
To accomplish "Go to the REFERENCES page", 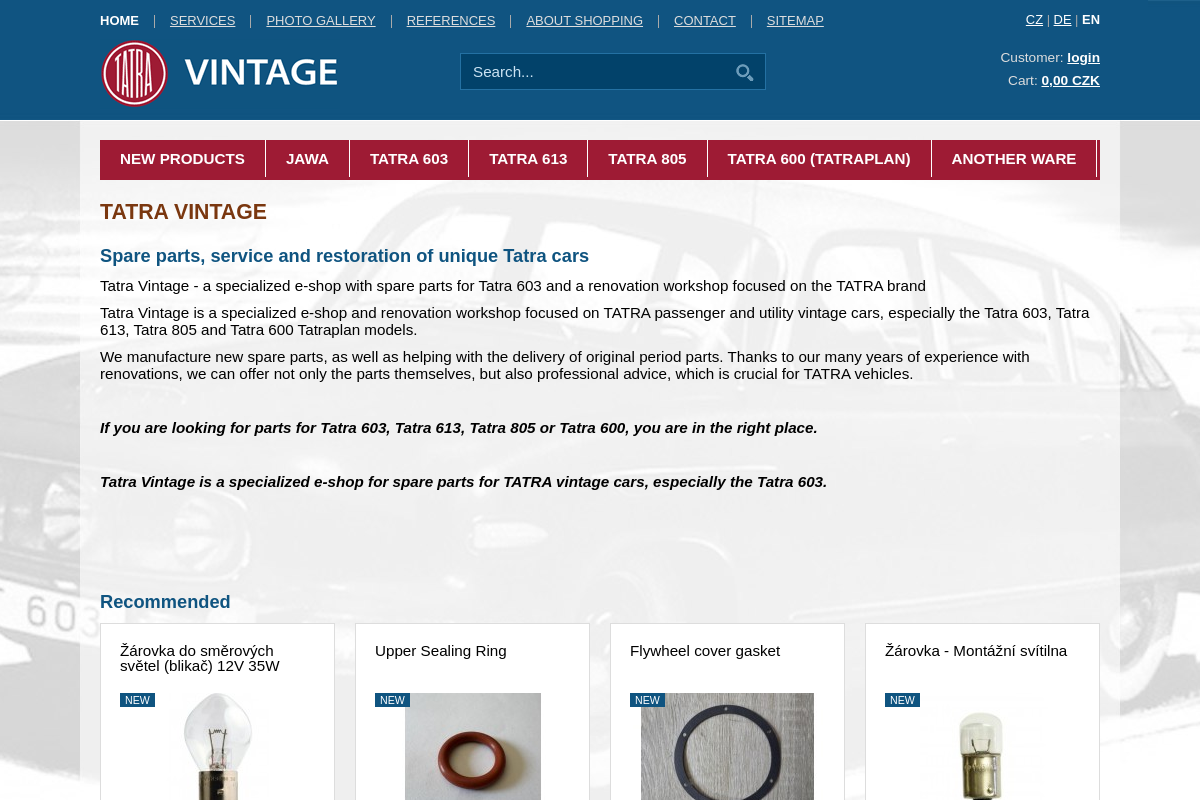I will pos(451,20).
